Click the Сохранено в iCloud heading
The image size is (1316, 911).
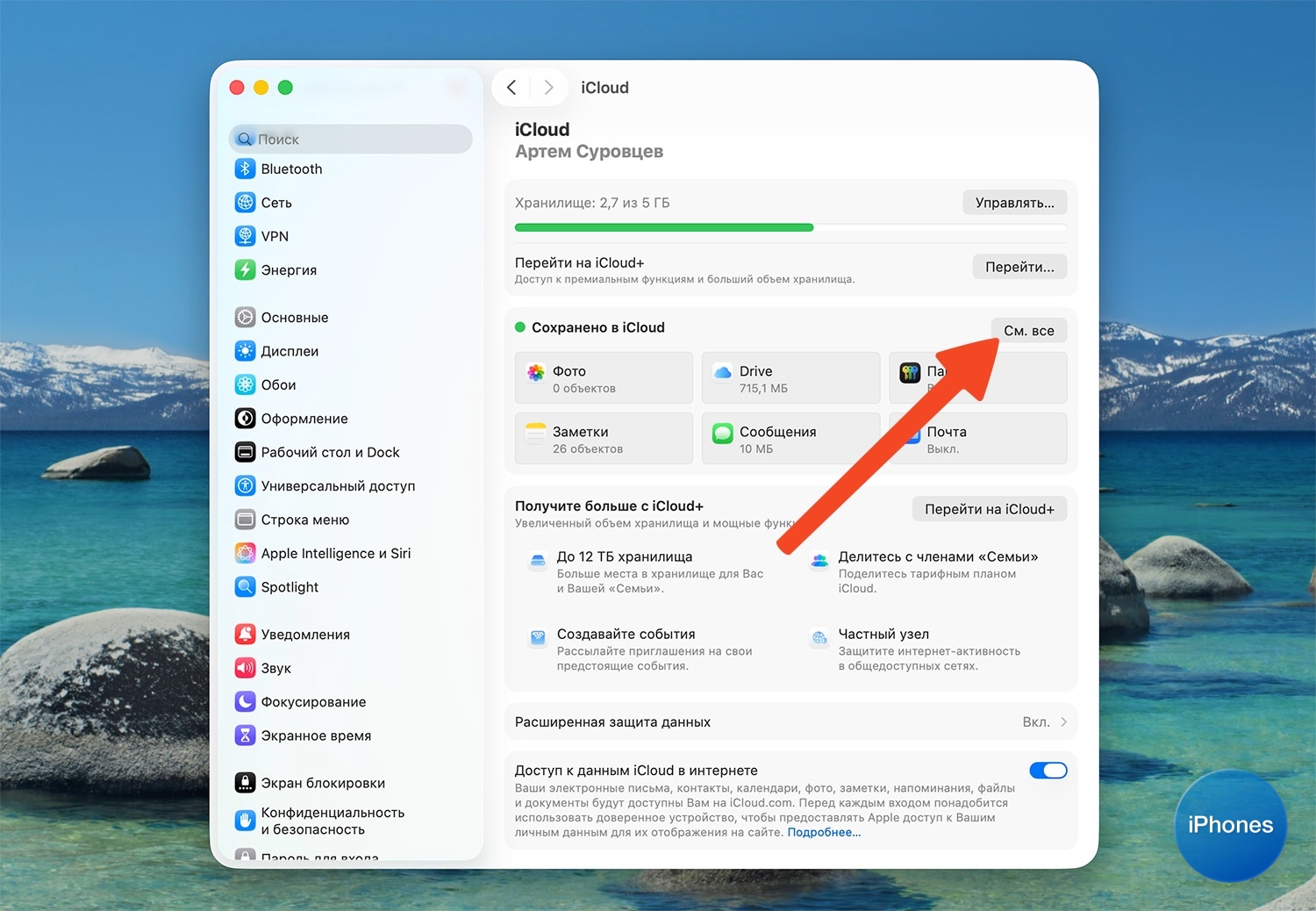click(598, 327)
